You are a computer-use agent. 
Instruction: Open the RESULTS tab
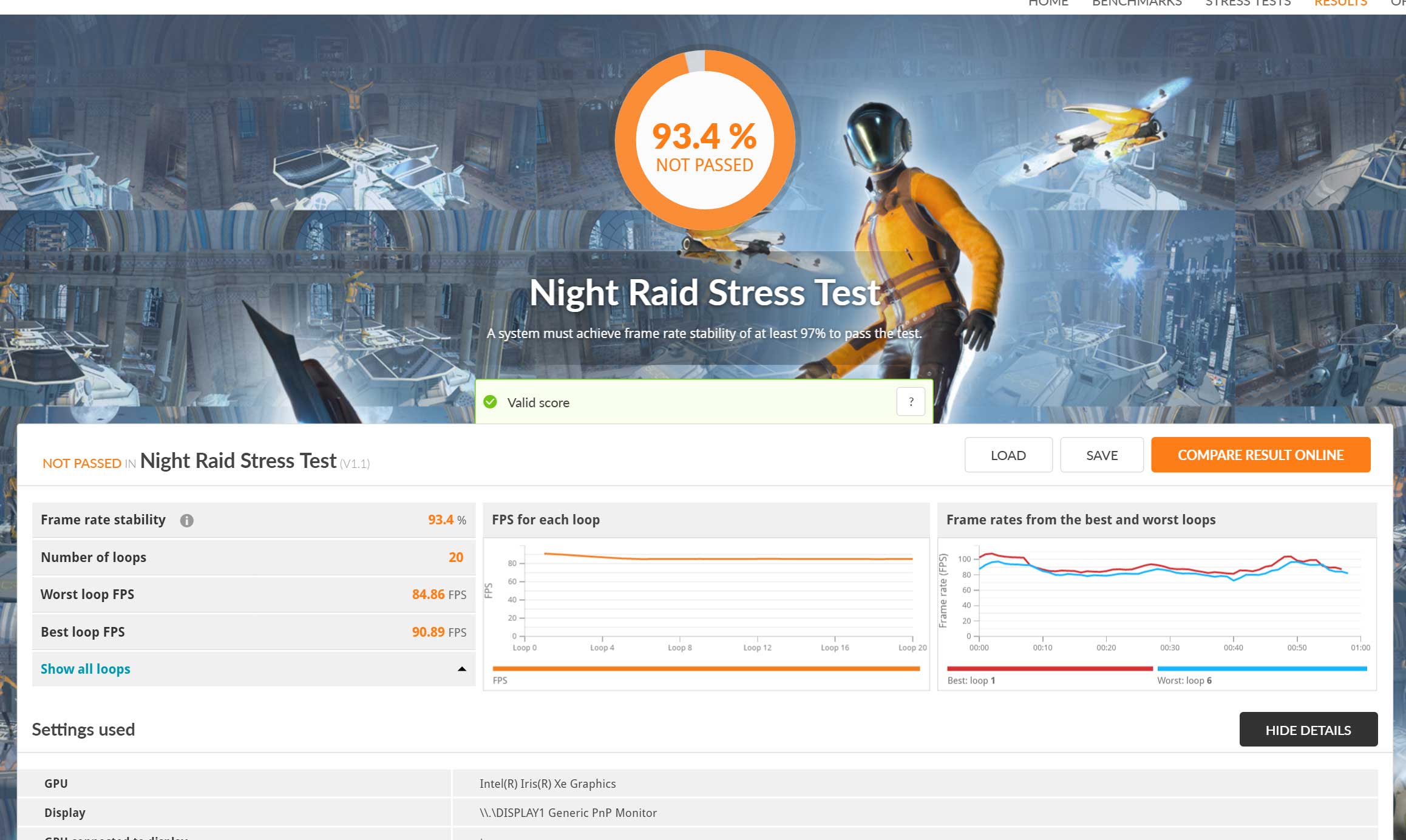click(x=1341, y=3)
